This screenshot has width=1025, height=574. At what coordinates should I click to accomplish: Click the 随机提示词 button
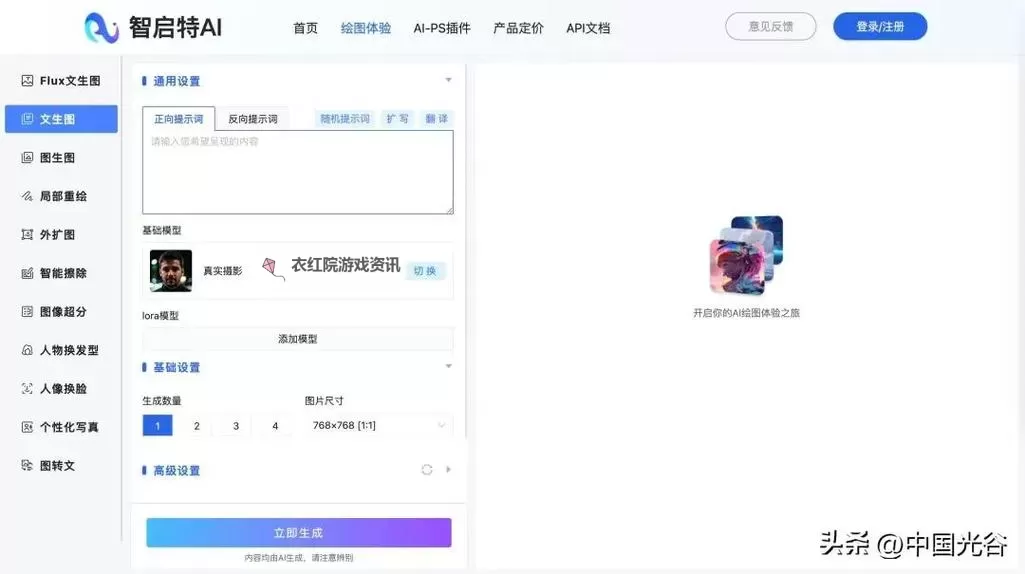(x=345, y=118)
